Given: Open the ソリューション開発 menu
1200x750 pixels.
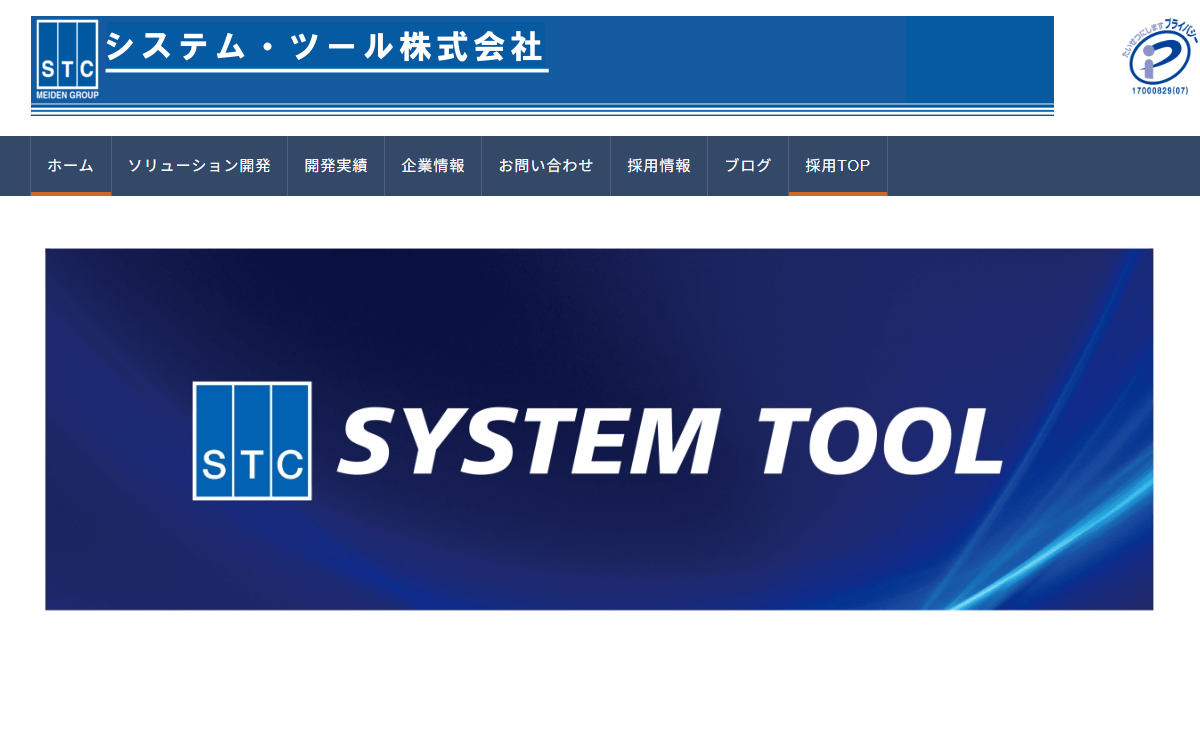Looking at the screenshot, I should (199, 166).
